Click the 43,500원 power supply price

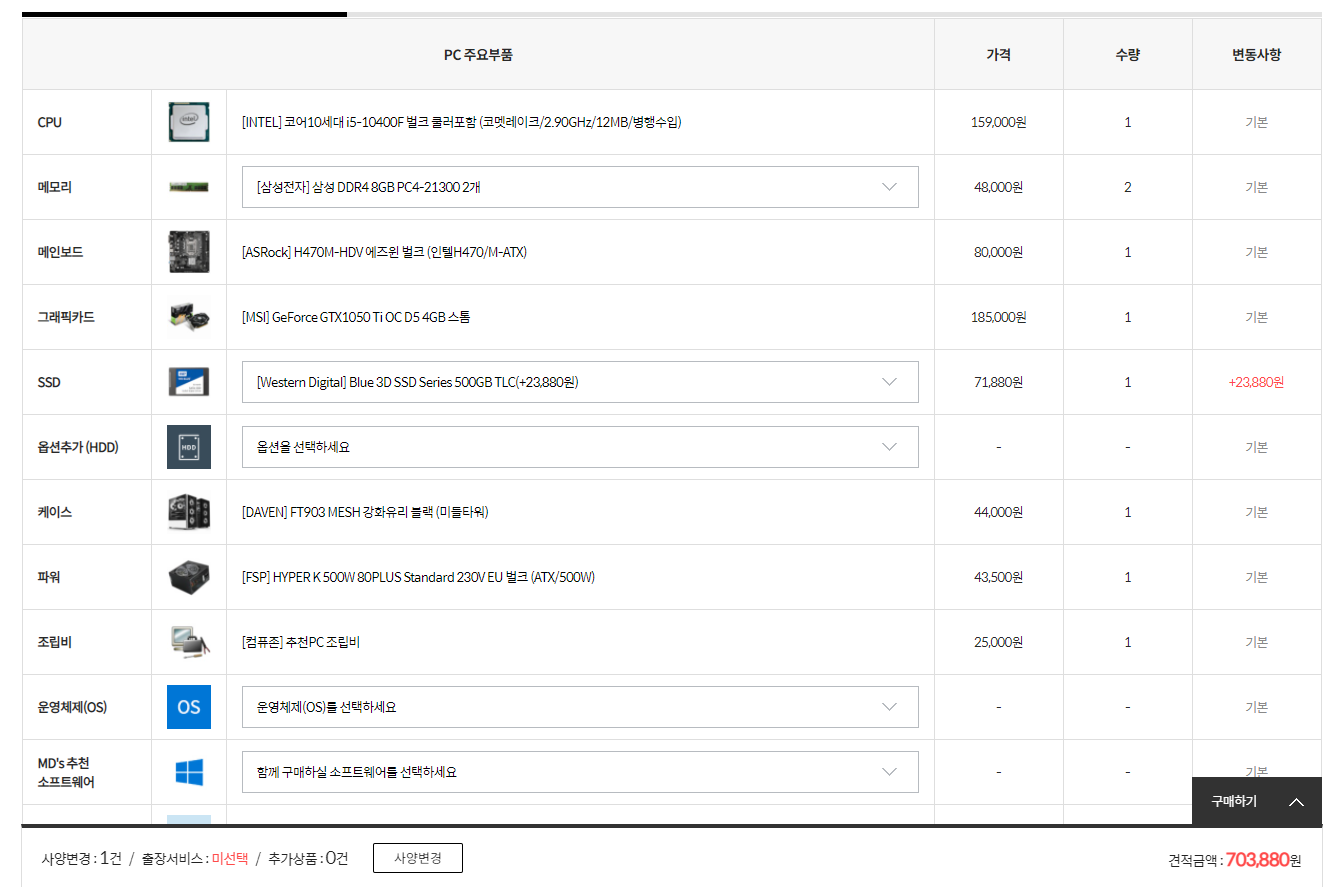pos(998,577)
